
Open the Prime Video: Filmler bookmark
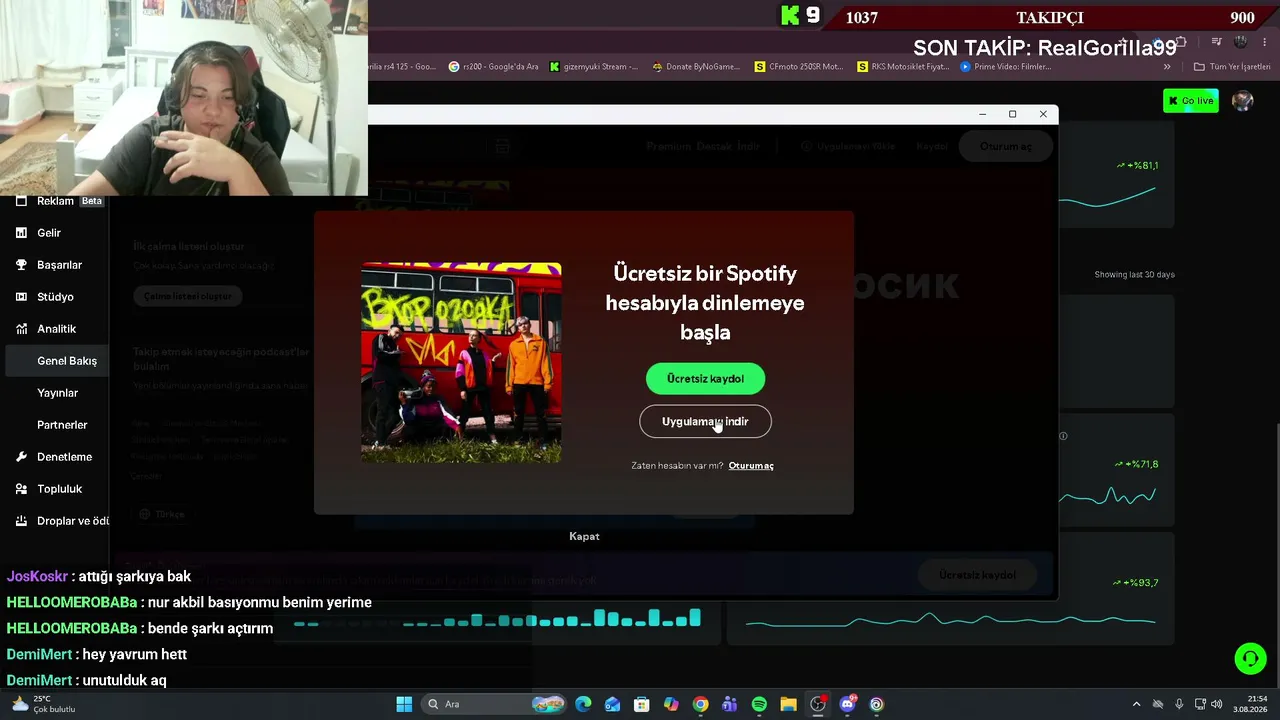(x=1005, y=67)
